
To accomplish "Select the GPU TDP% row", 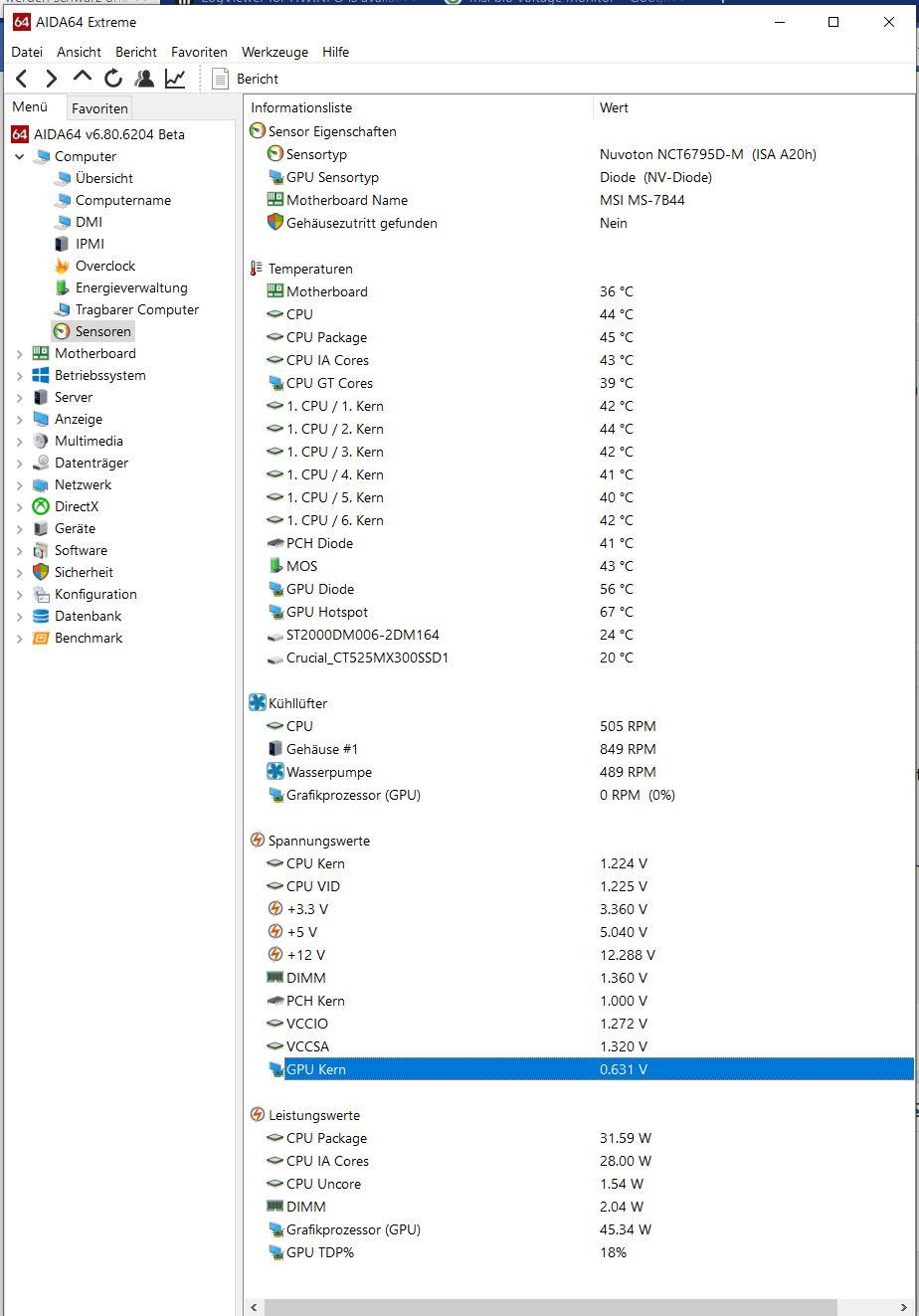I will click(580, 1252).
